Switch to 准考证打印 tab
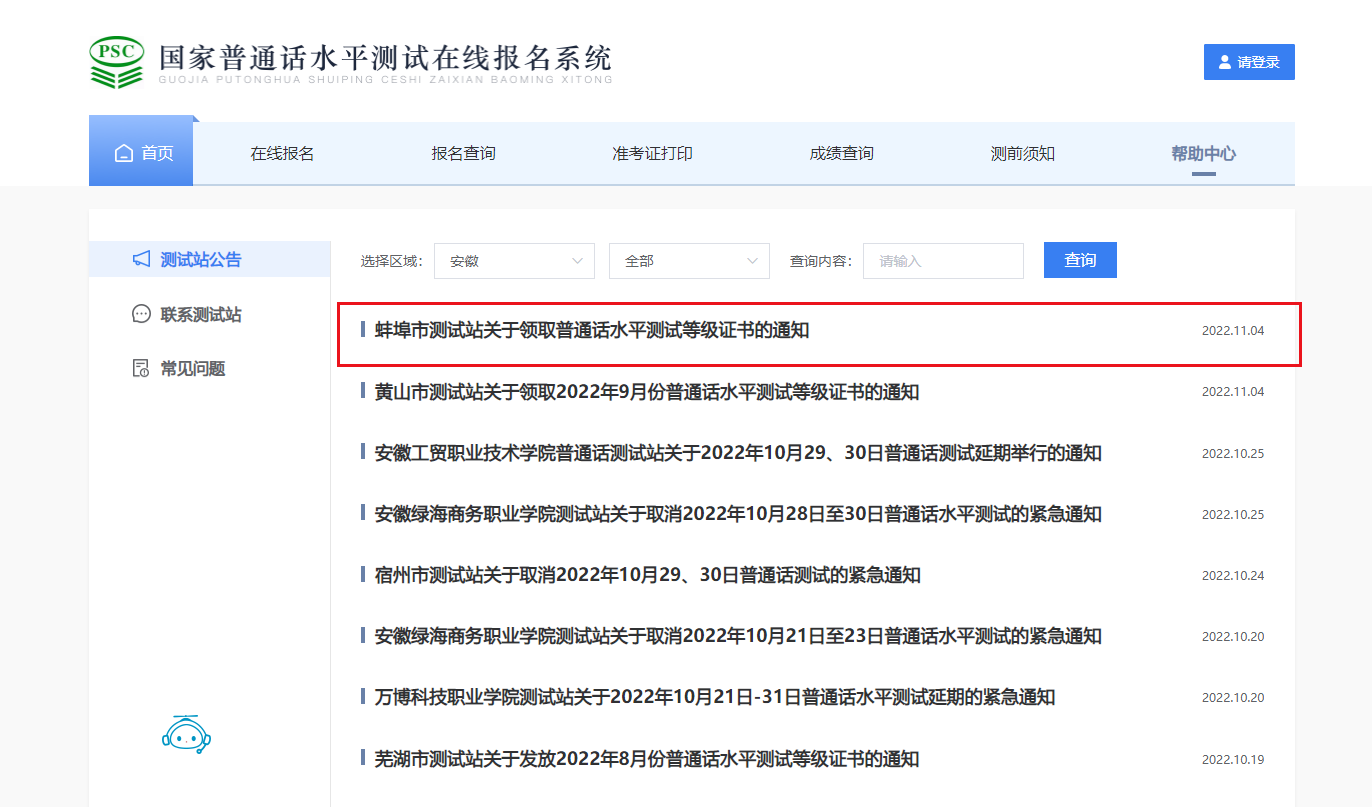 pos(652,154)
